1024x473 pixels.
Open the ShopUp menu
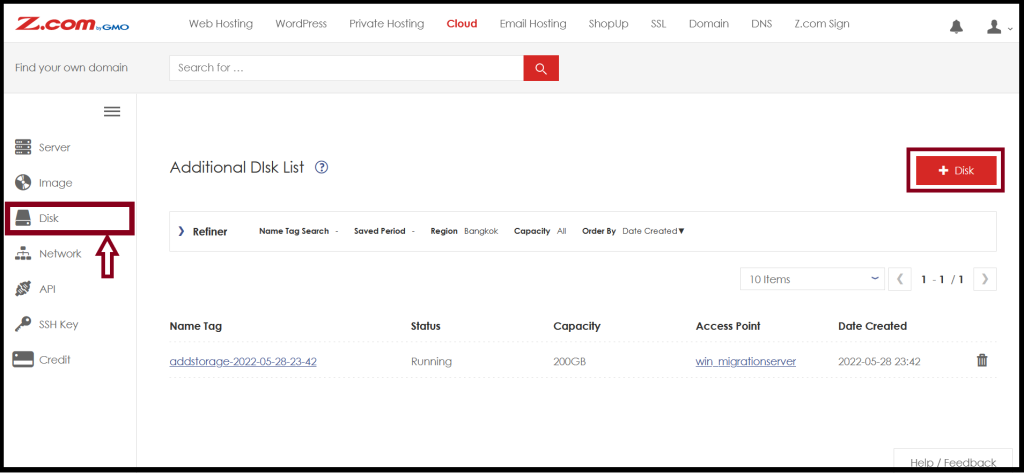608,24
